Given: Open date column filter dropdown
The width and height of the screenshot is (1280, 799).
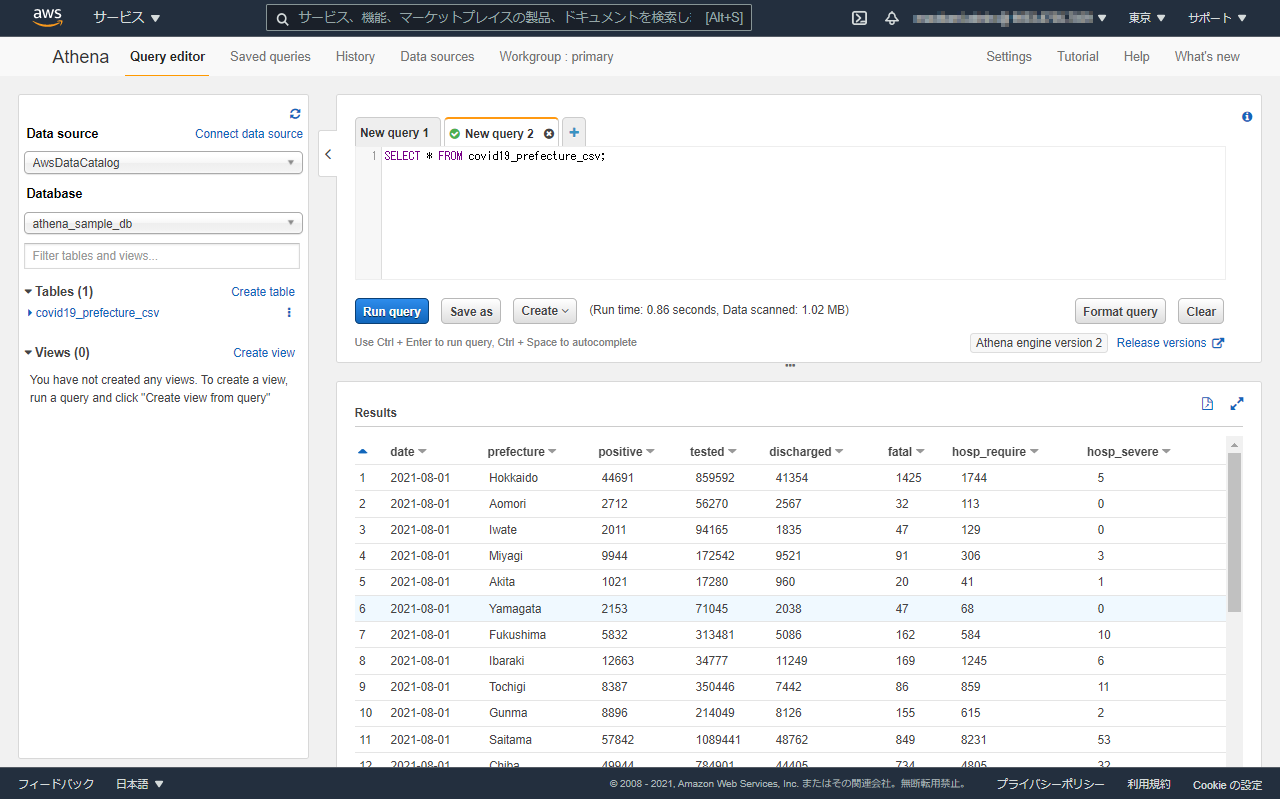Looking at the screenshot, I should coord(422,452).
